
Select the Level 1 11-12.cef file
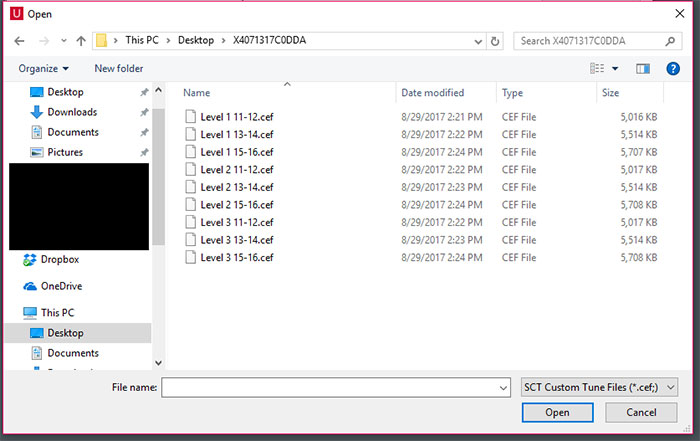click(x=236, y=116)
